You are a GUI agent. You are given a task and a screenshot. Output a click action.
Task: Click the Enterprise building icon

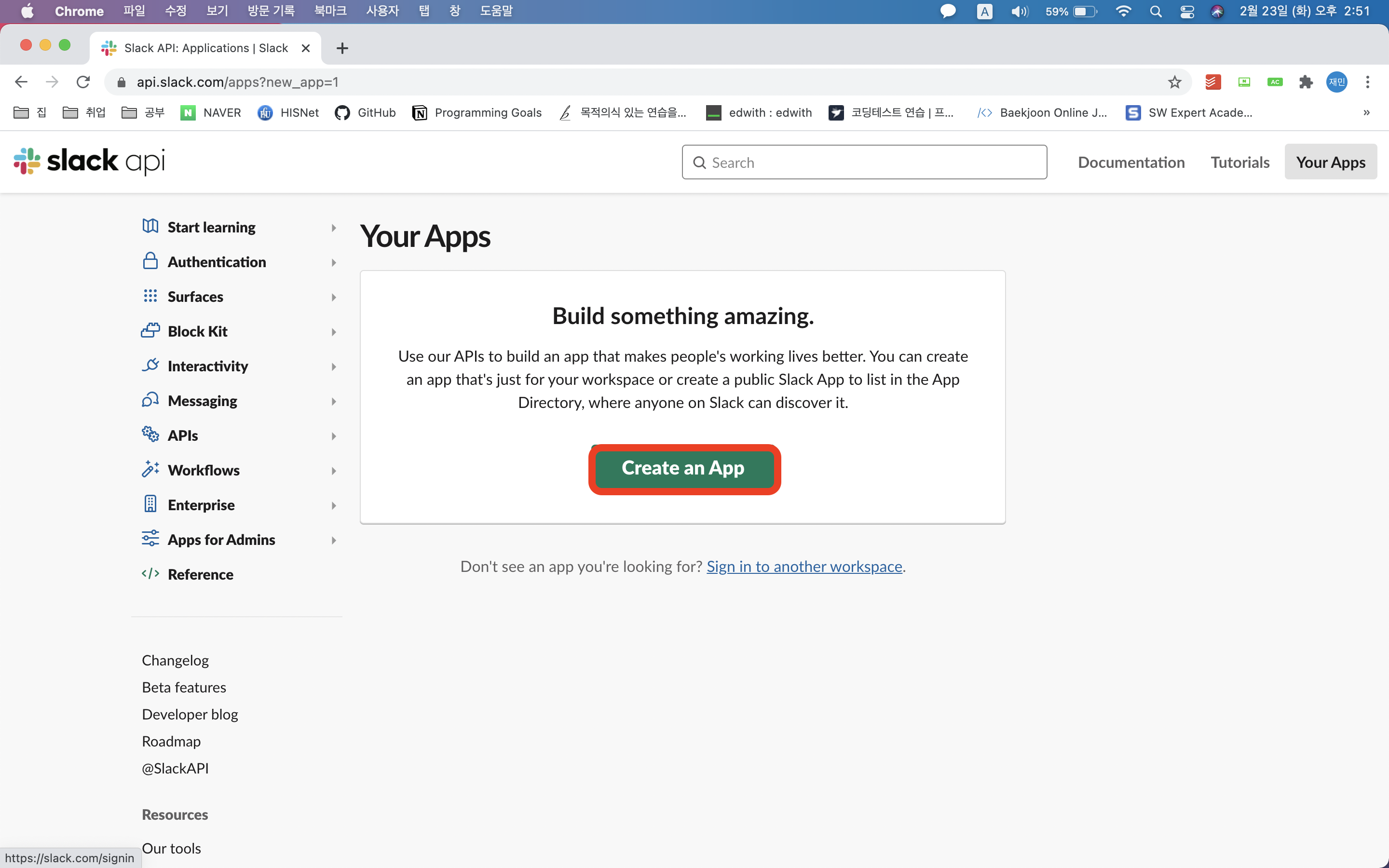150,504
